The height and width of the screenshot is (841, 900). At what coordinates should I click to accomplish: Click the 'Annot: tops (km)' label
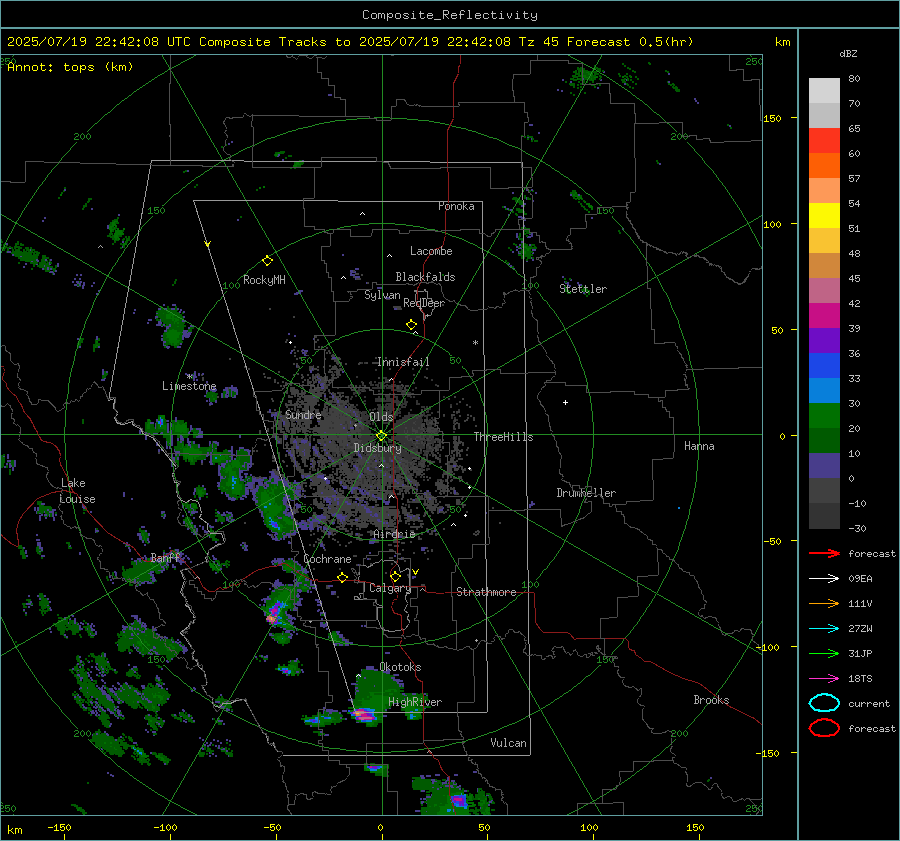[x=70, y=67]
